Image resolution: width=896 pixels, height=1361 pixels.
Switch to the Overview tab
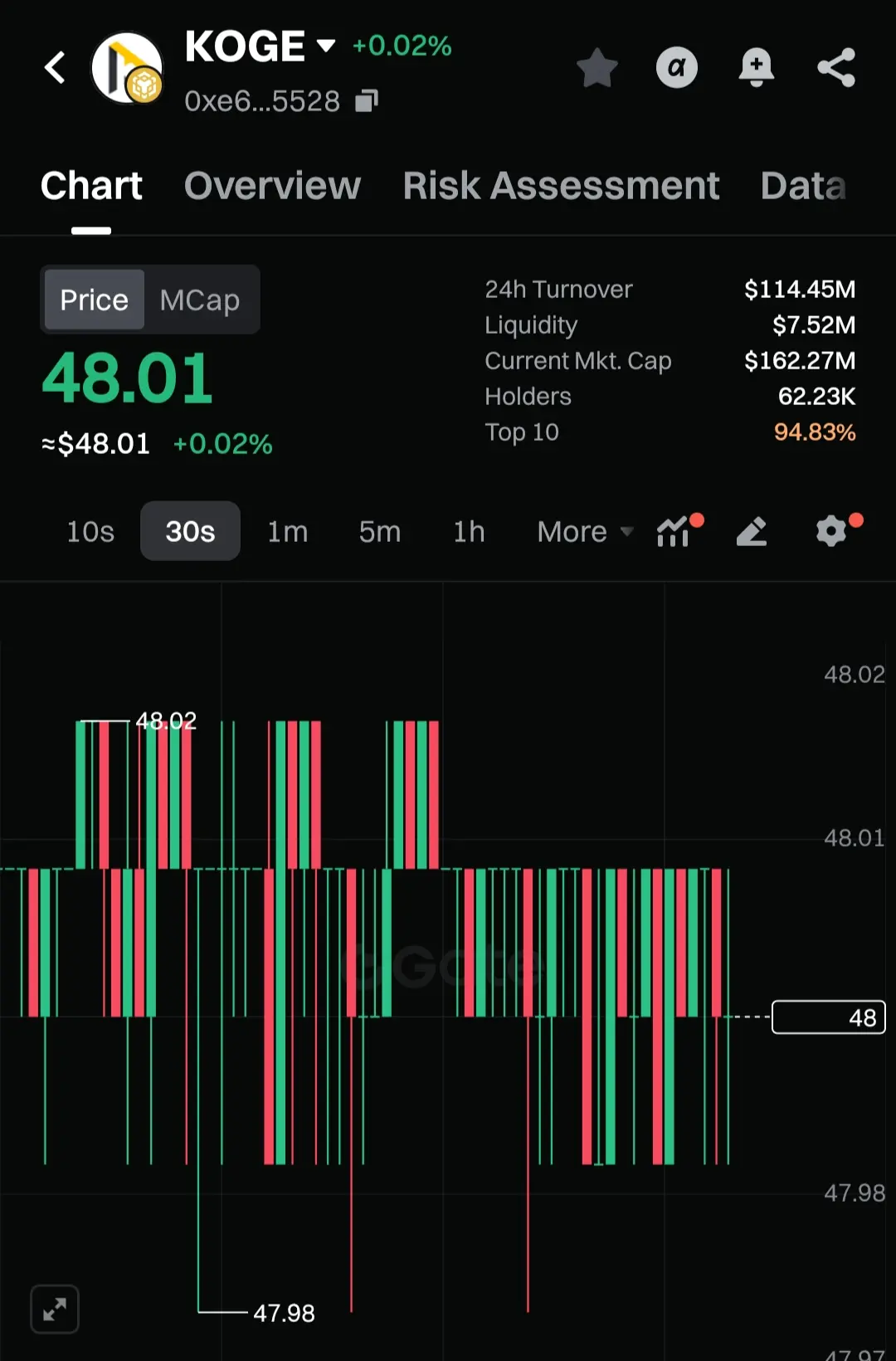[272, 186]
